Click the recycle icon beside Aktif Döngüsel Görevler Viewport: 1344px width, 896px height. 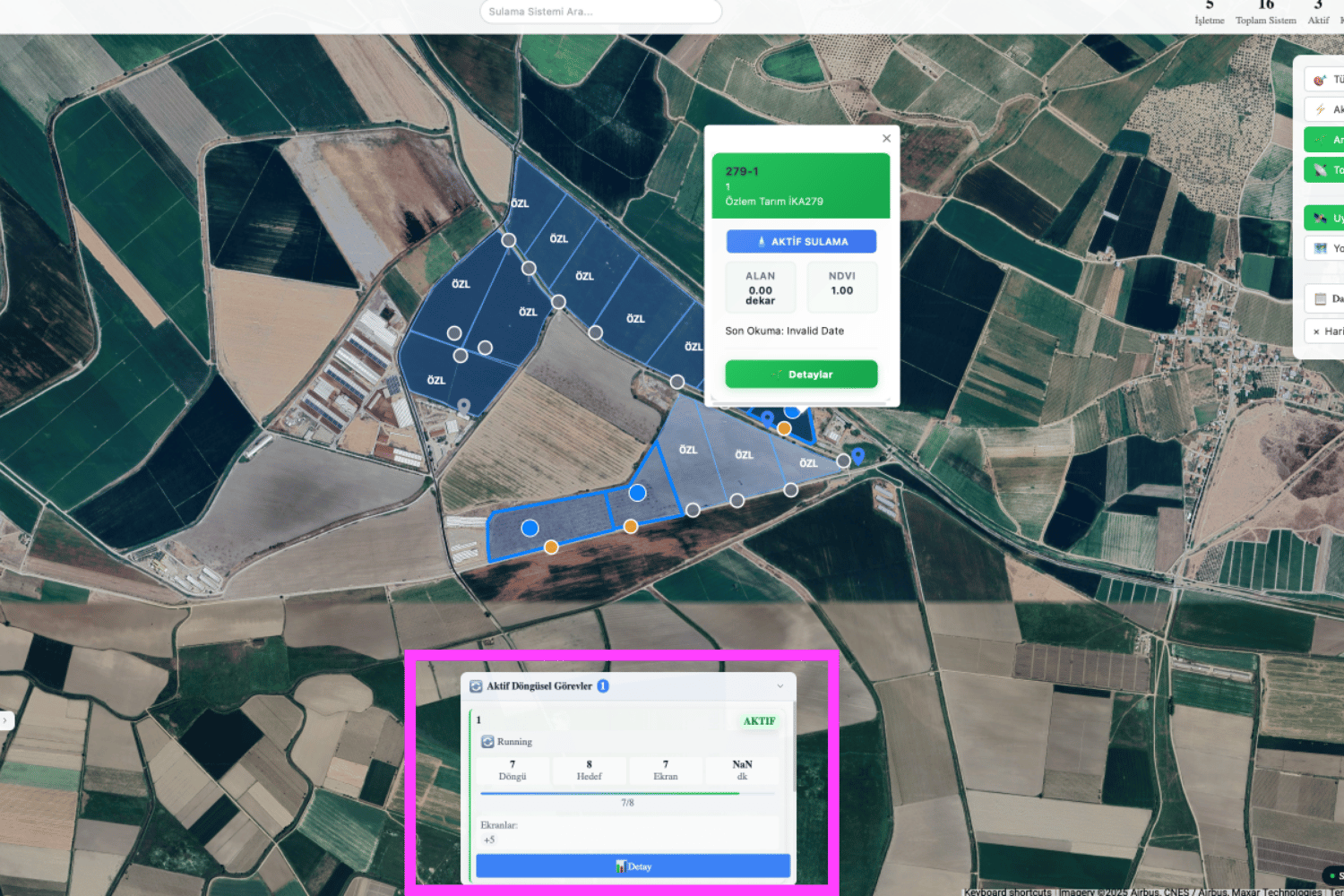click(x=476, y=686)
